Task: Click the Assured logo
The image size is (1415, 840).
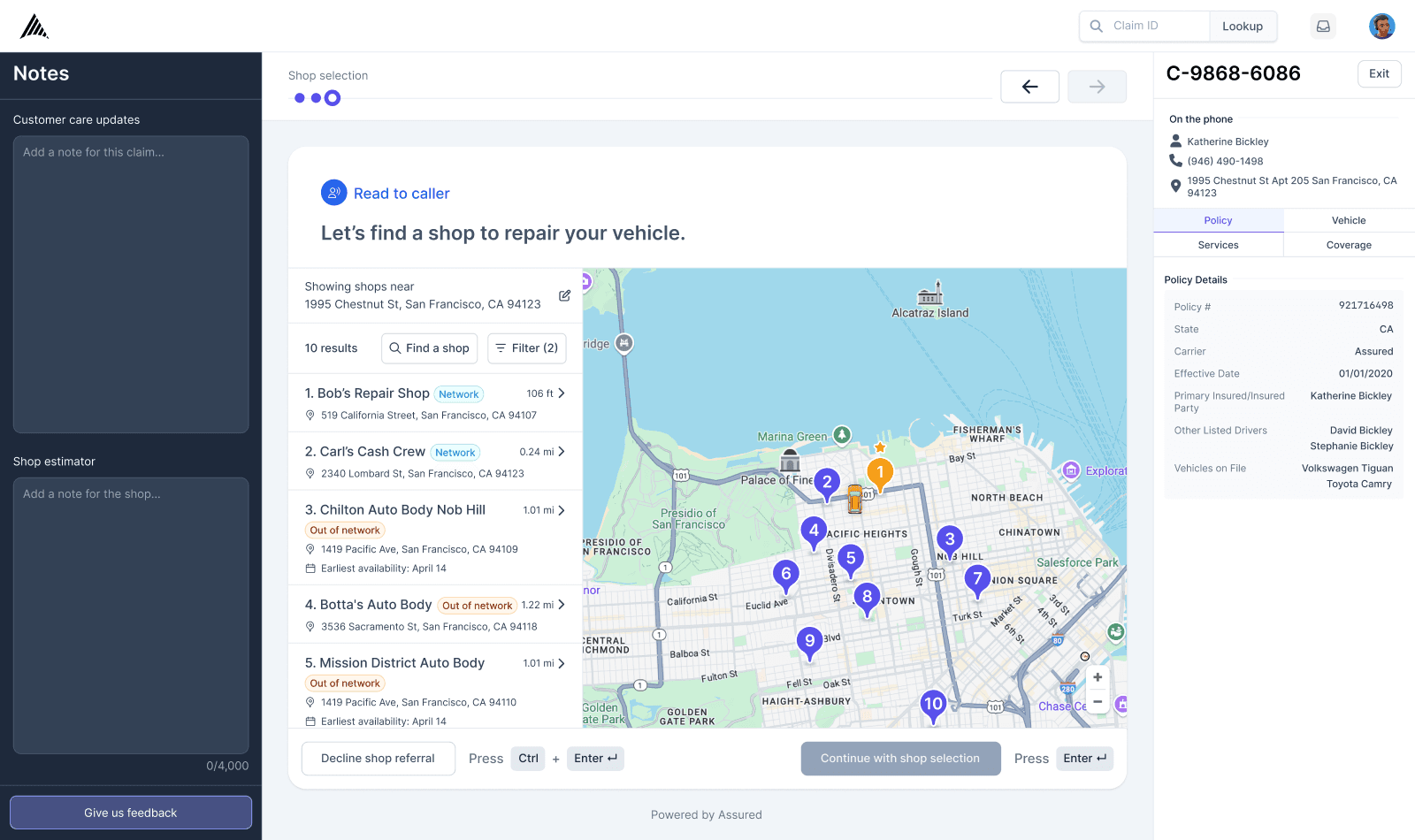Action: point(33,26)
